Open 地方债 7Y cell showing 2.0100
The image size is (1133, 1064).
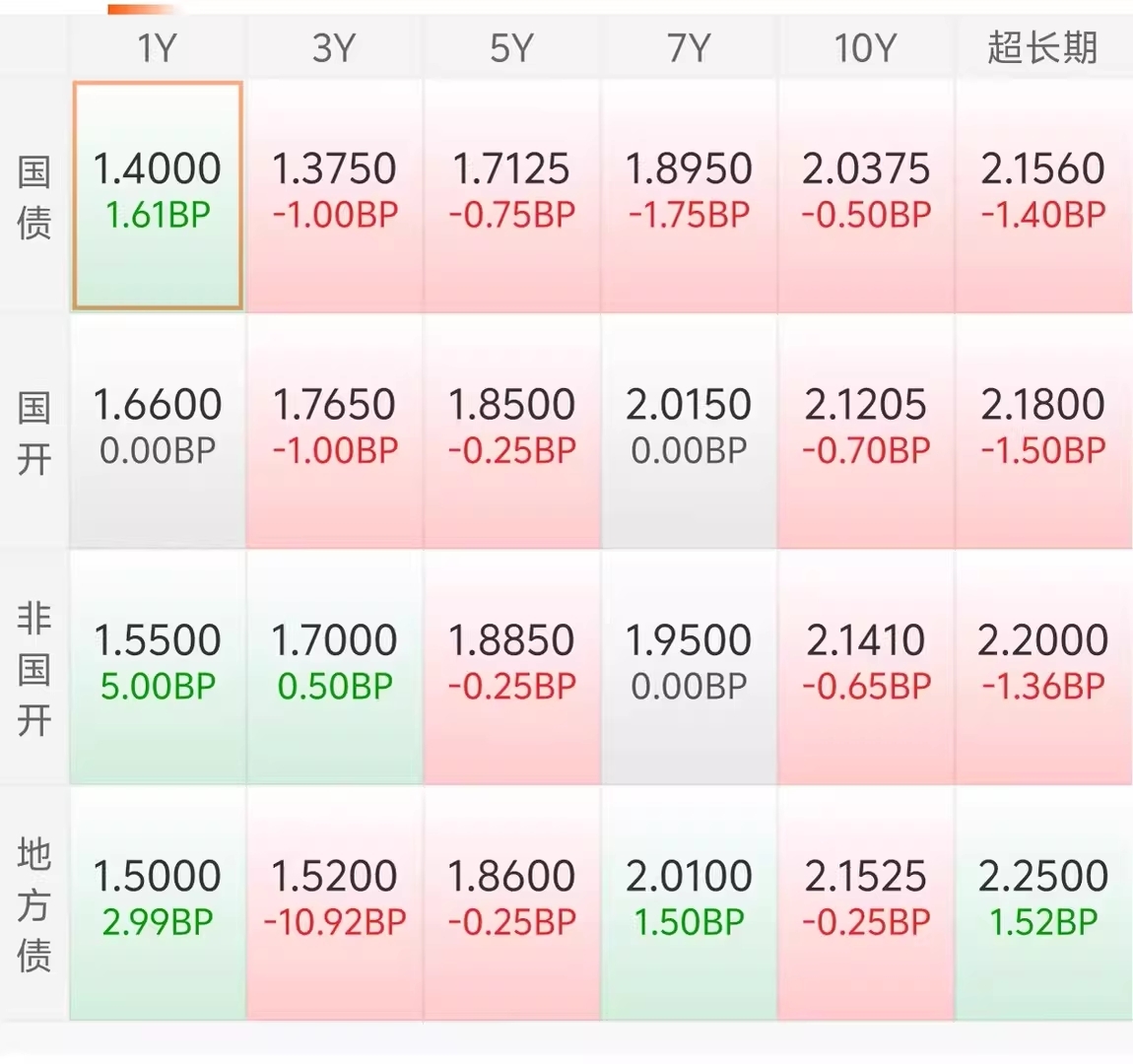coord(689,903)
